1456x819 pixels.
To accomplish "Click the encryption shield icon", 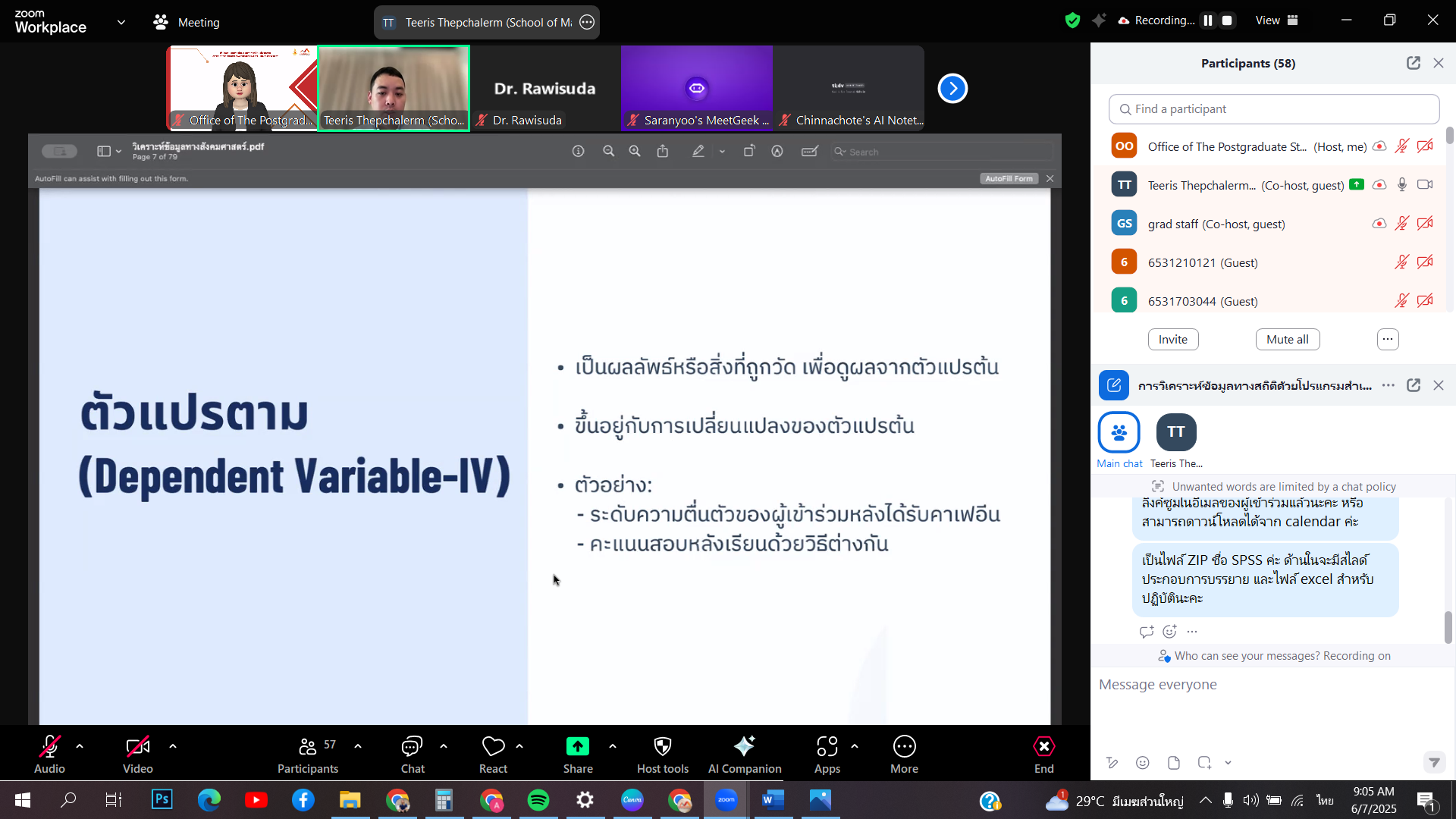I will coord(1072,20).
